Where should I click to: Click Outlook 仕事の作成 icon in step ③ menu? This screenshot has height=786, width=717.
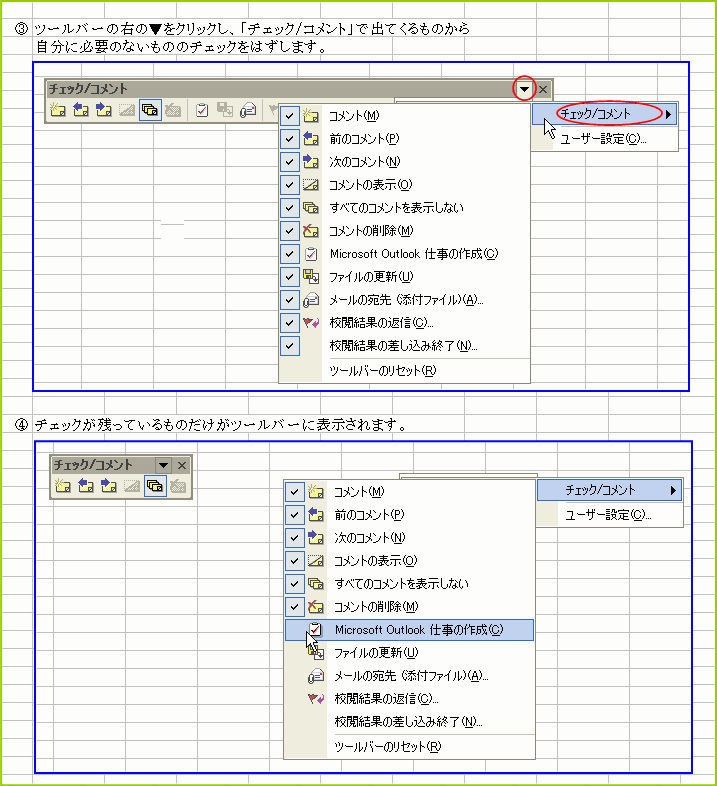(x=311, y=254)
